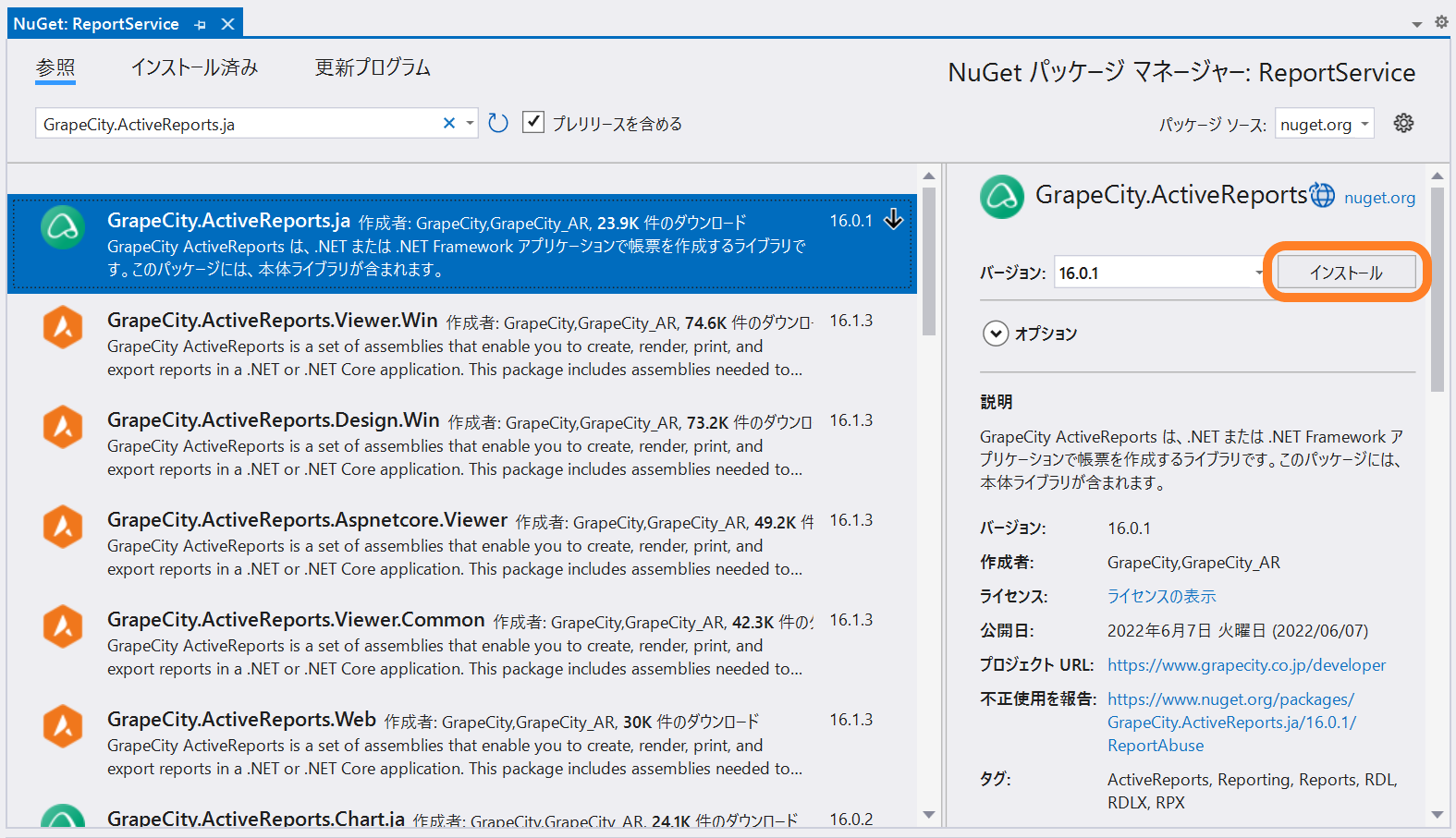Select the GrapeCity.ActiveReports.Viewer.Win package
Image resolution: width=1456 pixels, height=838 pixels.
pos(461,344)
